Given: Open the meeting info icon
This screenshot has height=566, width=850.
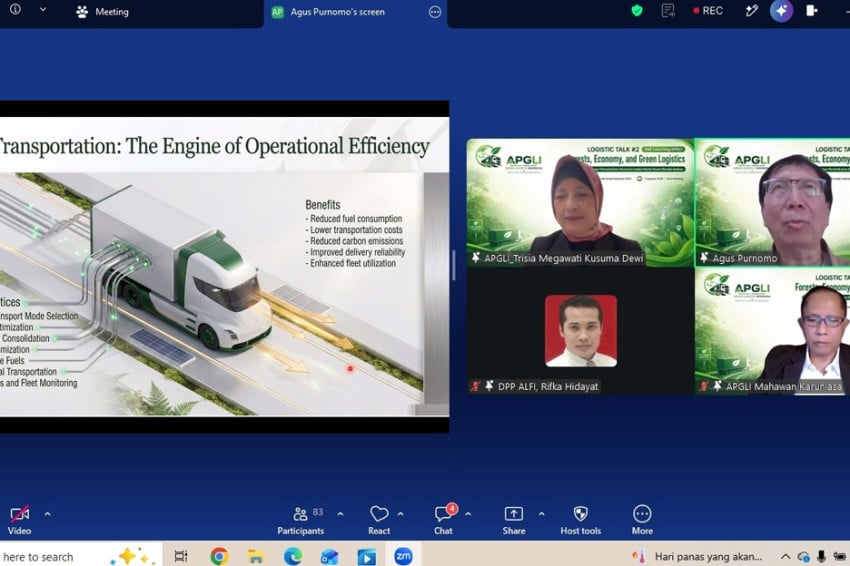Looking at the screenshot, I should tap(15, 9).
